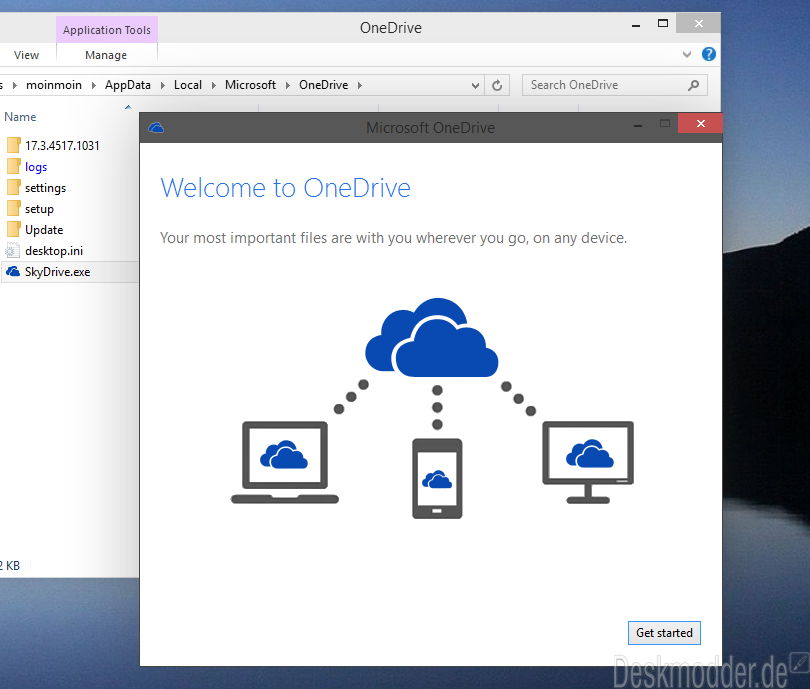Click the Get started button
Image resolution: width=810 pixels, height=689 pixels.
pyautogui.click(x=664, y=633)
